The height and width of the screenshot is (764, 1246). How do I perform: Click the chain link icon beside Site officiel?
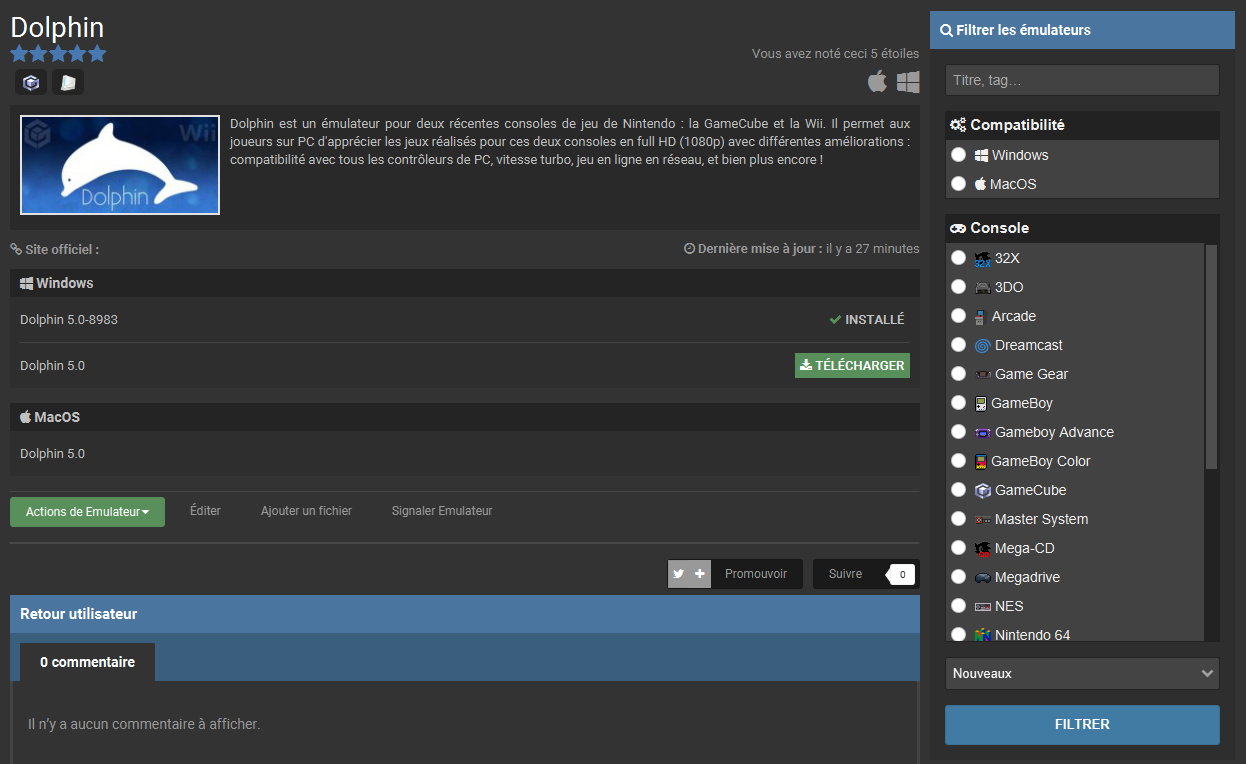[16, 249]
